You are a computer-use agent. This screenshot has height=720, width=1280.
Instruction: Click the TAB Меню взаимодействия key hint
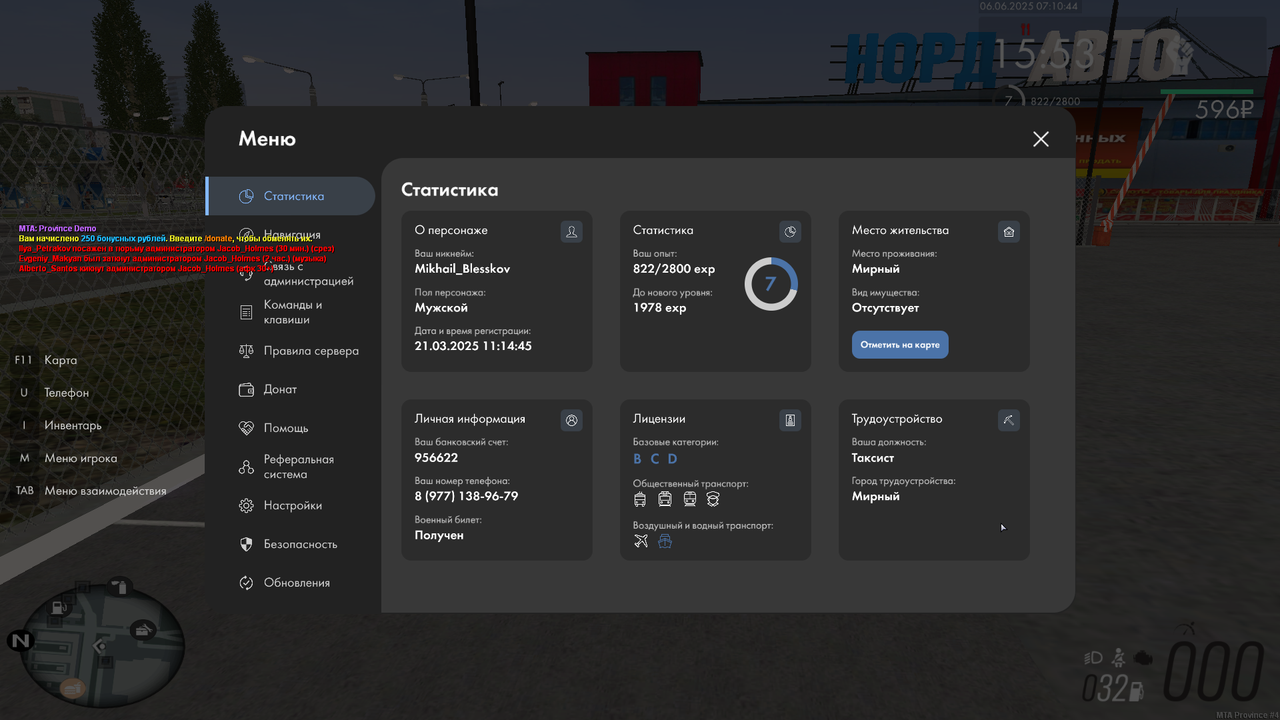pos(90,491)
